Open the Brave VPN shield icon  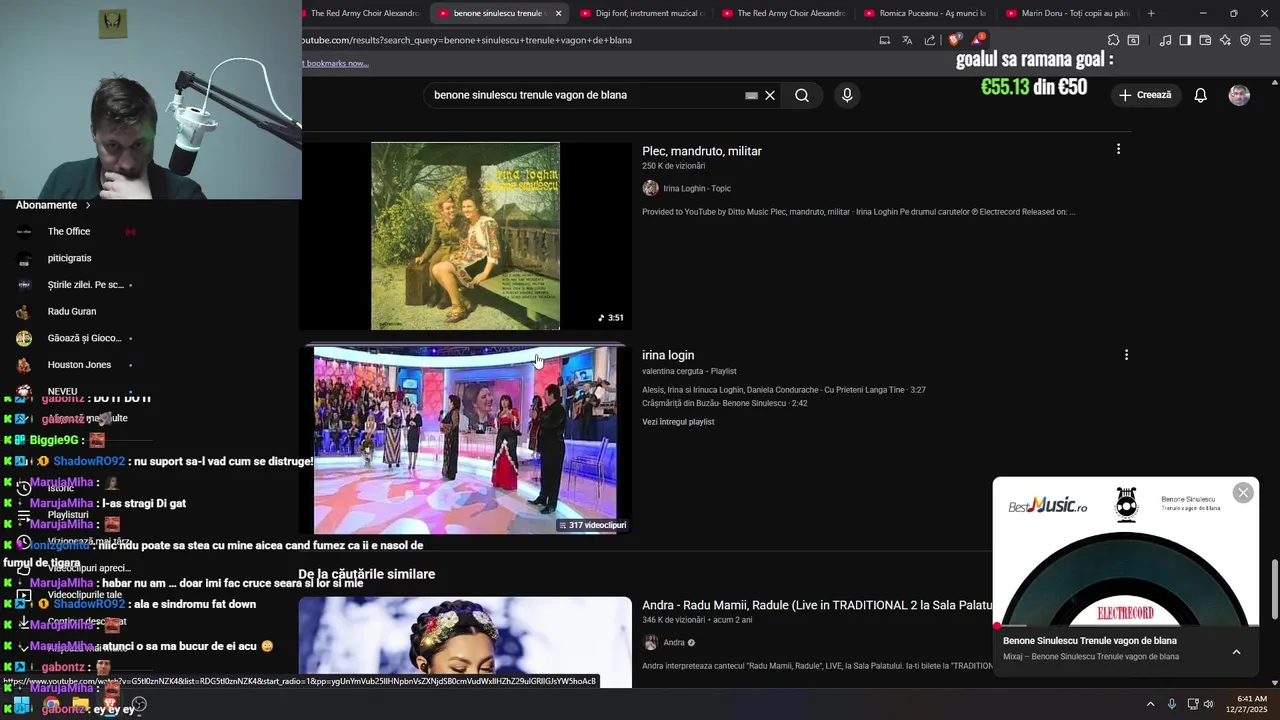(x=1245, y=40)
